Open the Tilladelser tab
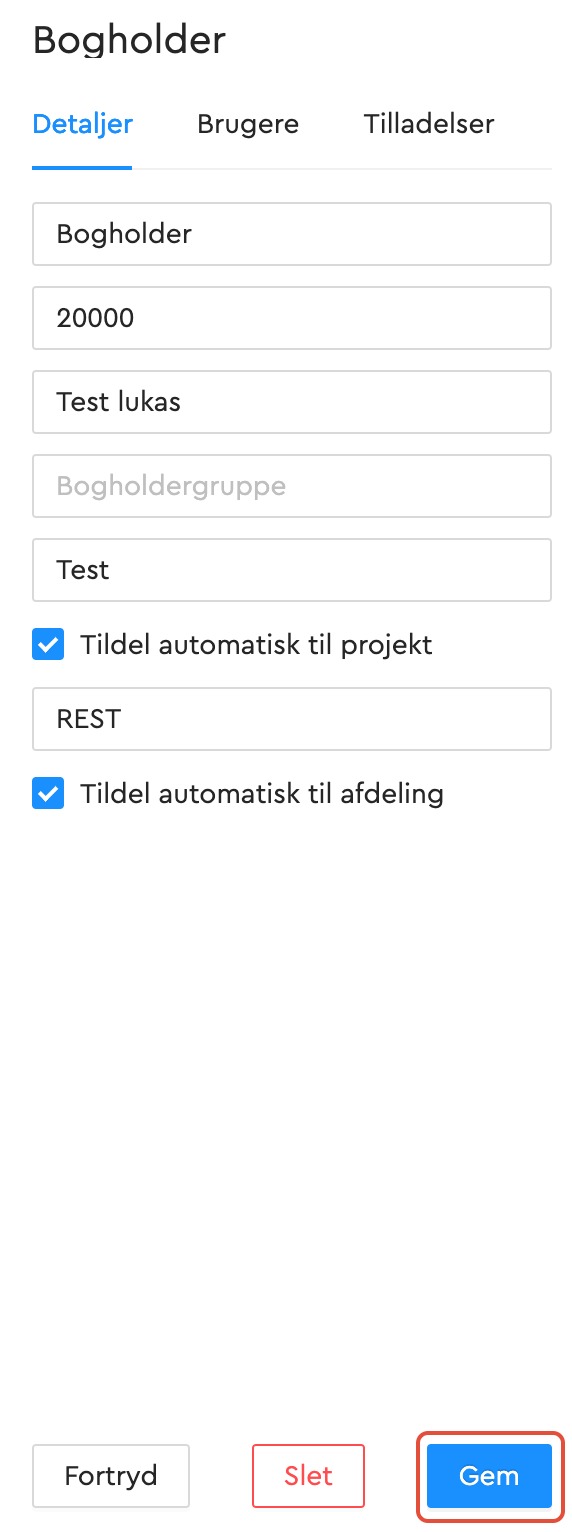This screenshot has width=572, height=1532. pyautogui.click(x=429, y=124)
